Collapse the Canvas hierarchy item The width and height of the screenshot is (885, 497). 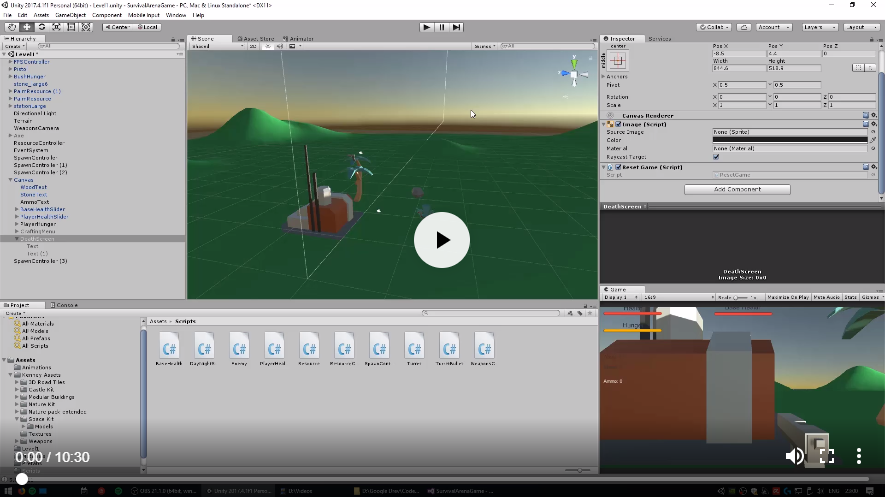(x=10, y=180)
